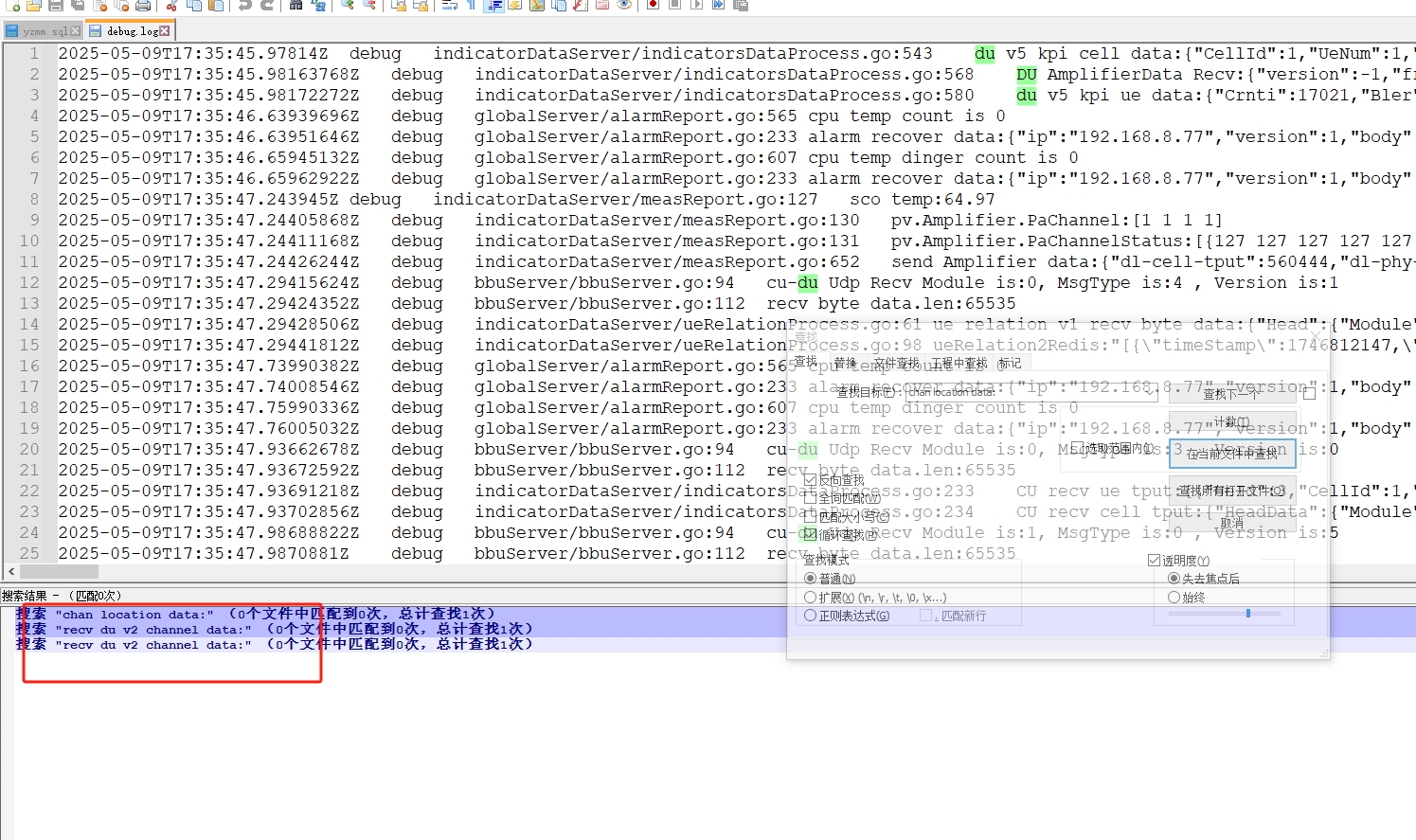Select the second "recv du v2 channel data:" result

click(x=275, y=644)
